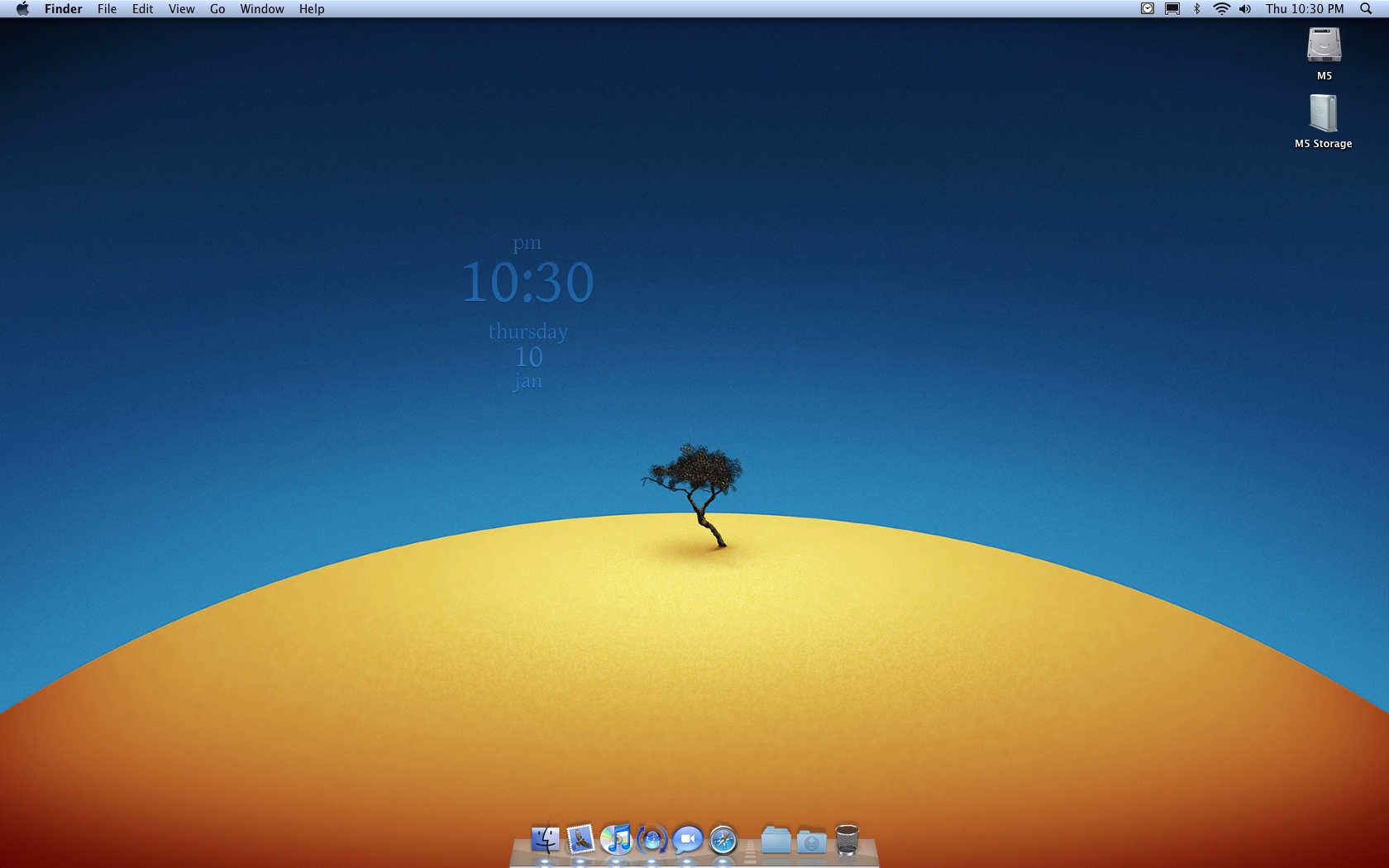Click the 10:30 desktop clock widget
Viewport: 1389px width, 868px height.
[x=527, y=282]
